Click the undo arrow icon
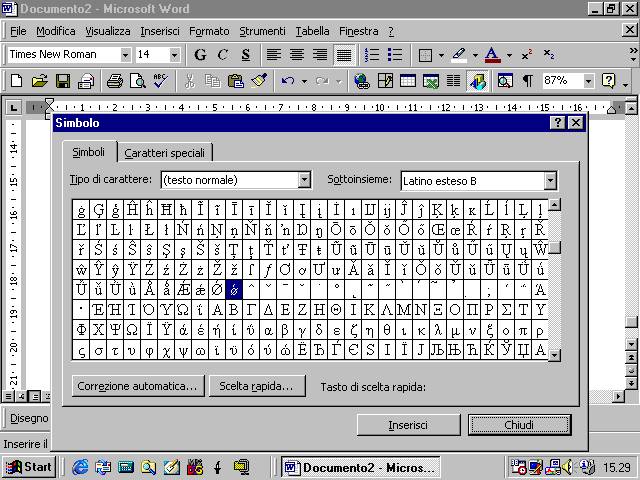Screen dimensions: 640x480 tap(288, 81)
